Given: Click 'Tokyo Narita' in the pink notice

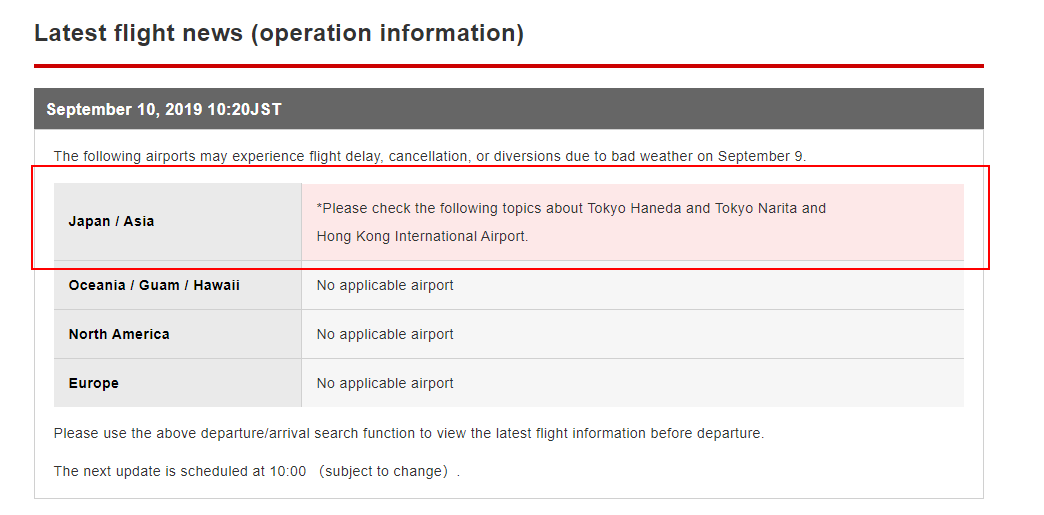Looking at the screenshot, I should click(x=756, y=209).
